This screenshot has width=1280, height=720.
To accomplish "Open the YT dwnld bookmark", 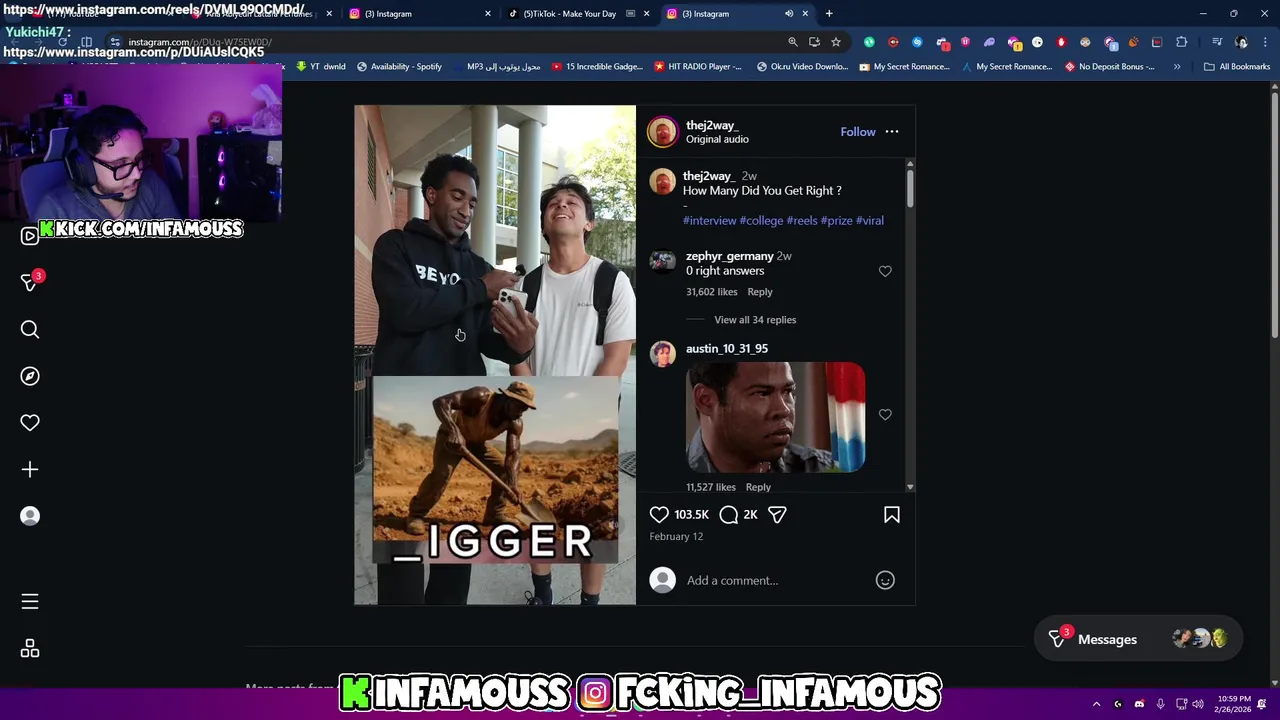I will pos(320,67).
